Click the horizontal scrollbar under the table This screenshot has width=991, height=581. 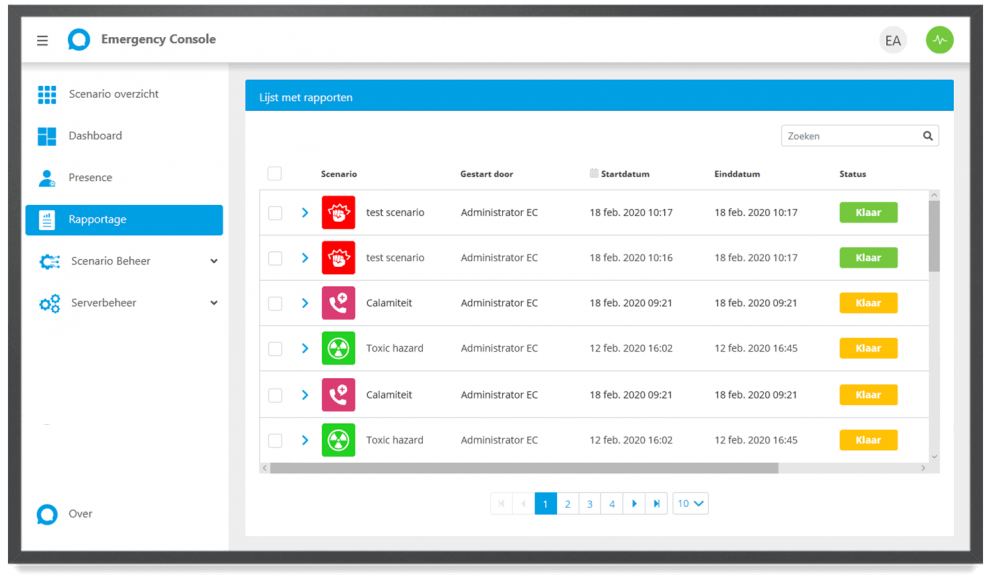(x=524, y=468)
